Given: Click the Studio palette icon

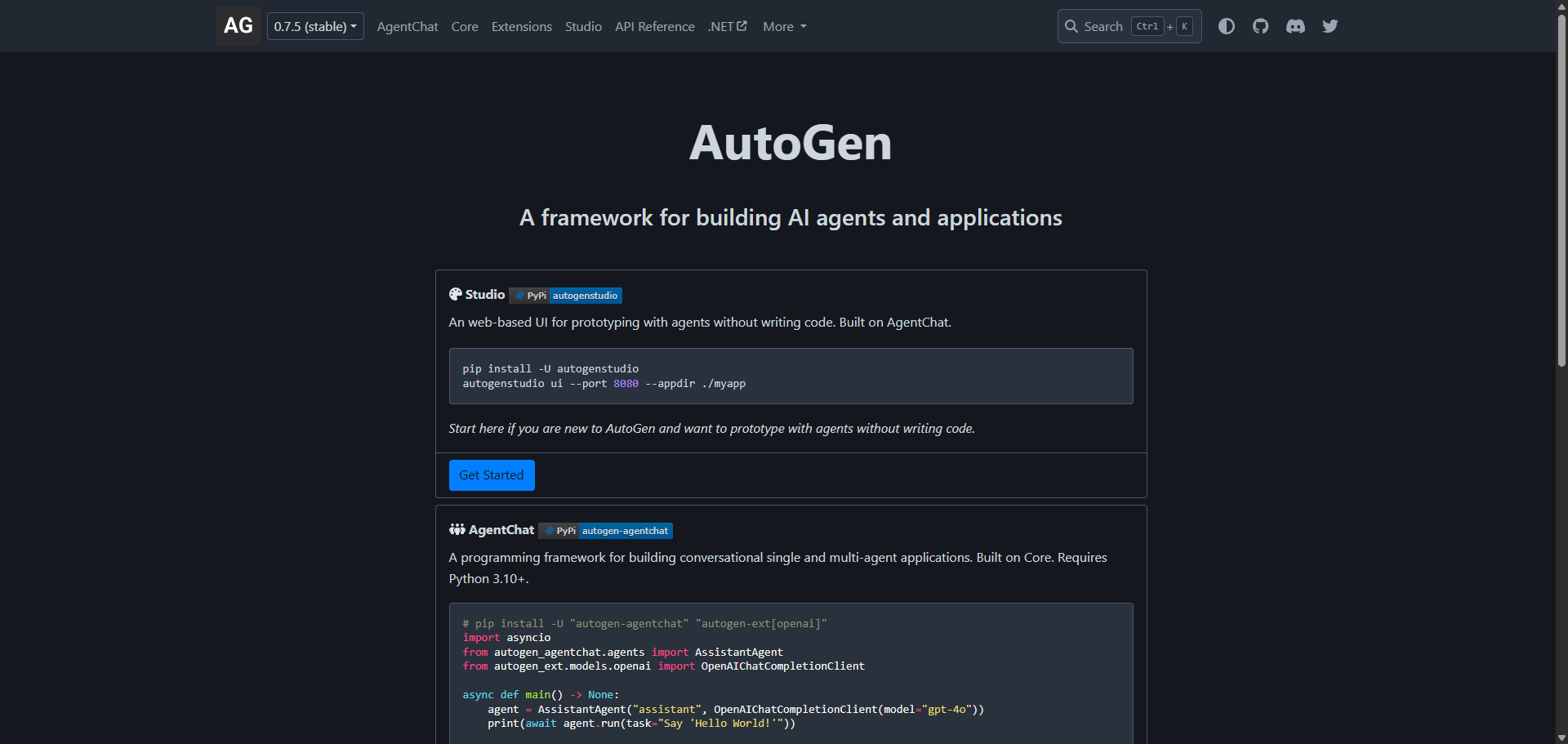Looking at the screenshot, I should (x=456, y=294).
